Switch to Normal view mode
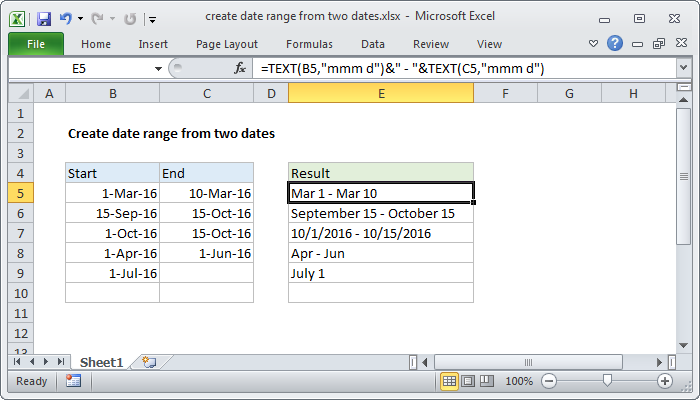Viewport: 700px width, 400px height. (450, 381)
